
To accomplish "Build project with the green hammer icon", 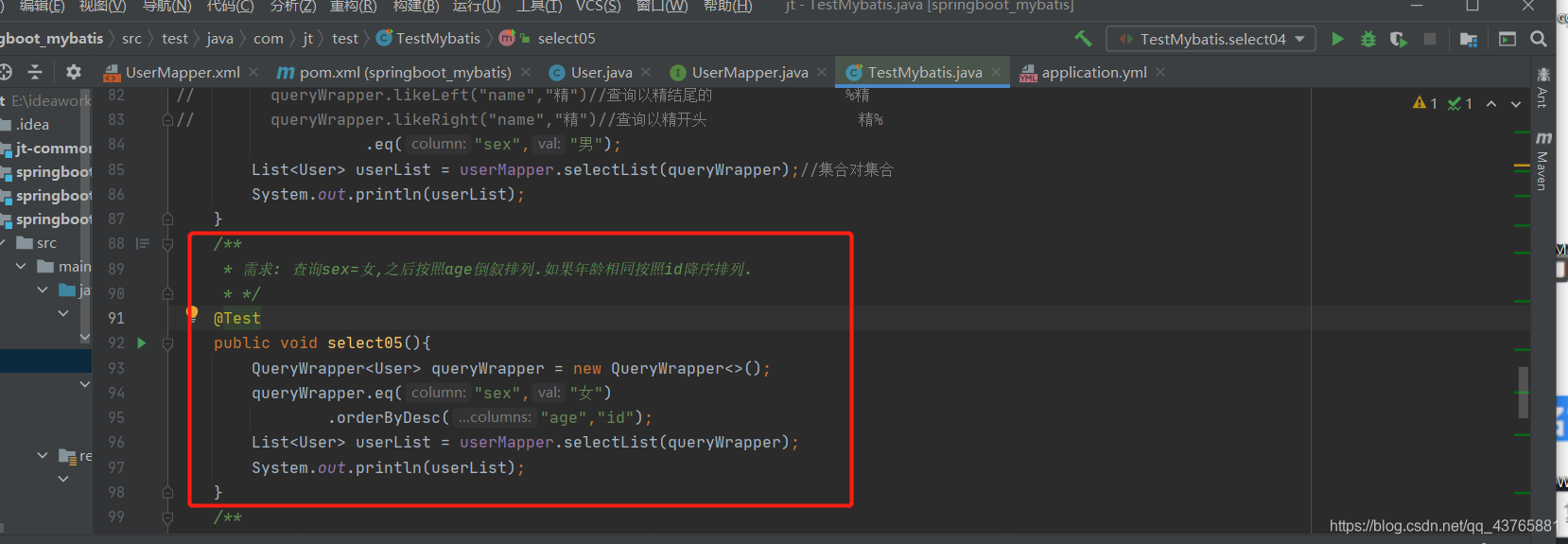I will (x=1084, y=39).
